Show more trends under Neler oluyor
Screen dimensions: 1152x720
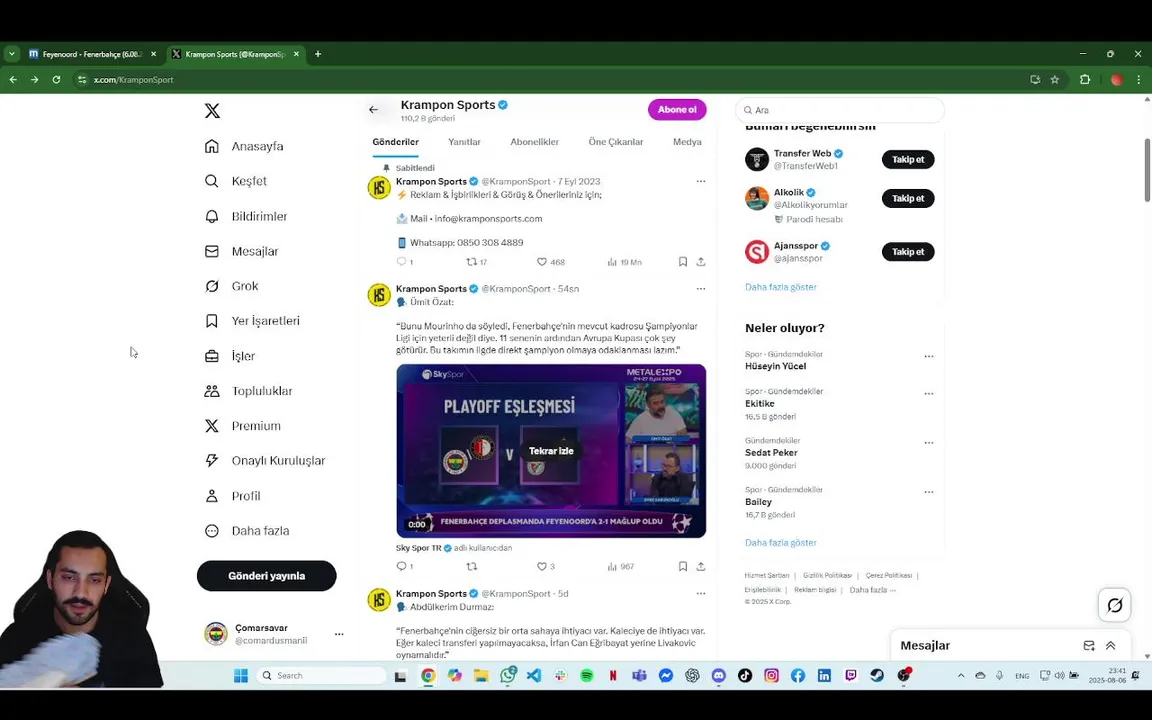(780, 543)
